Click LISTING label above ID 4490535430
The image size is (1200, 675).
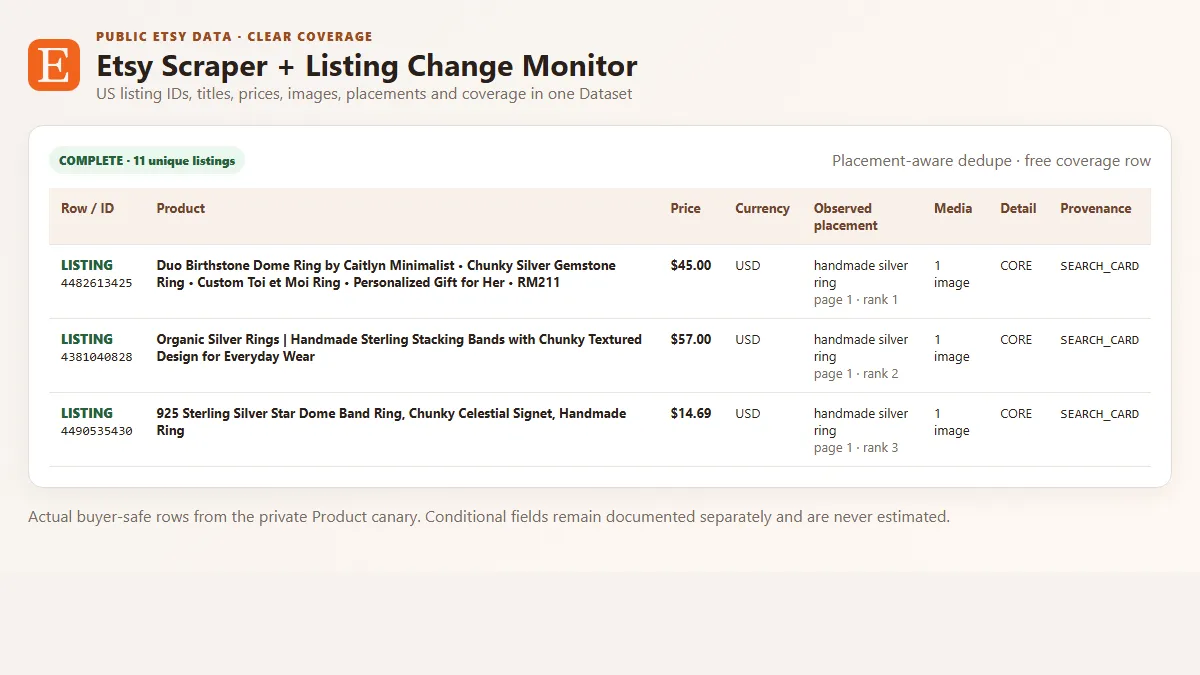click(x=87, y=414)
